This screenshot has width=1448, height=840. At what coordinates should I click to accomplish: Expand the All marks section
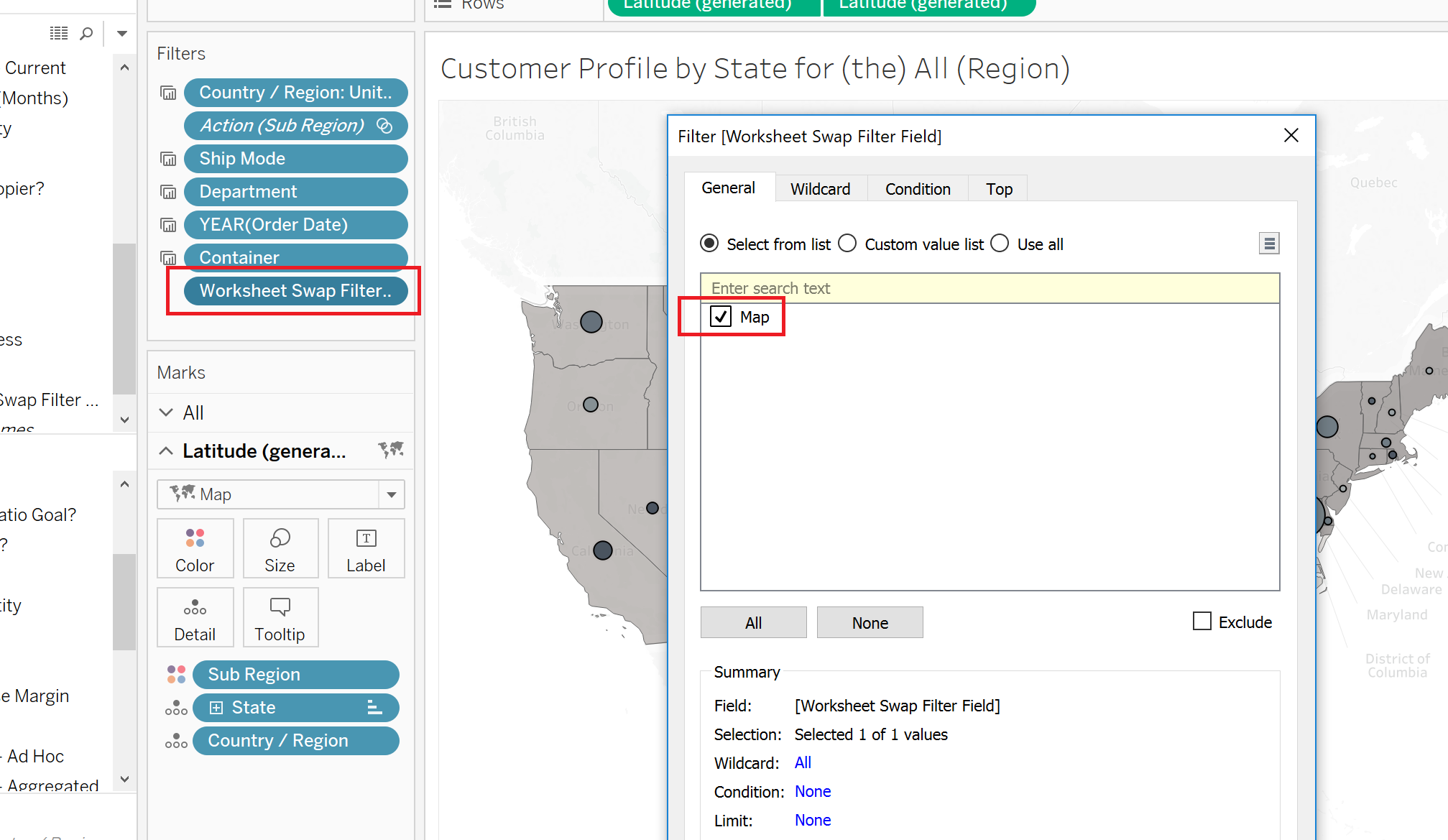click(x=166, y=412)
